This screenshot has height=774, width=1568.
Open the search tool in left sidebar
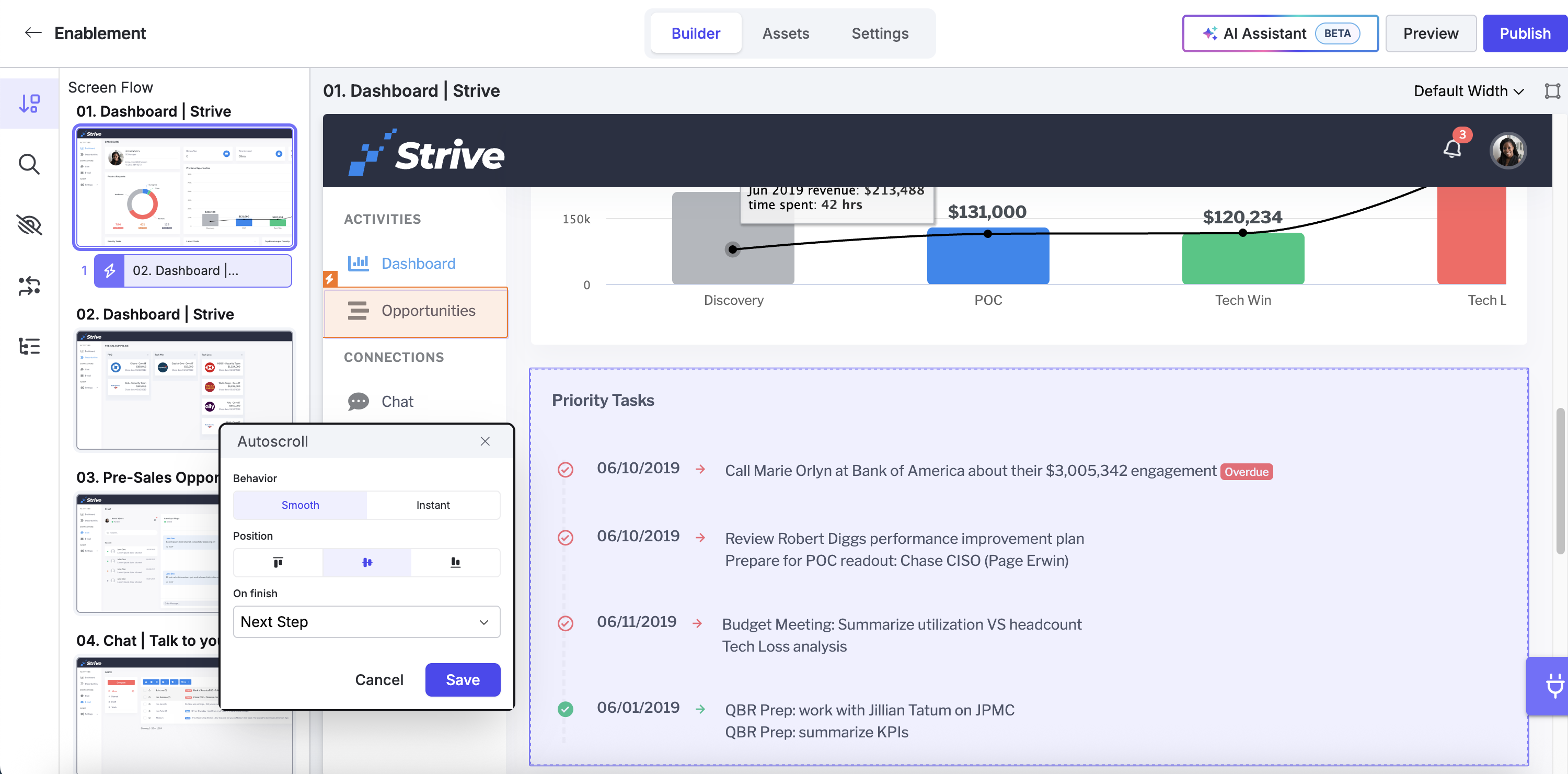tap(29, 164)
